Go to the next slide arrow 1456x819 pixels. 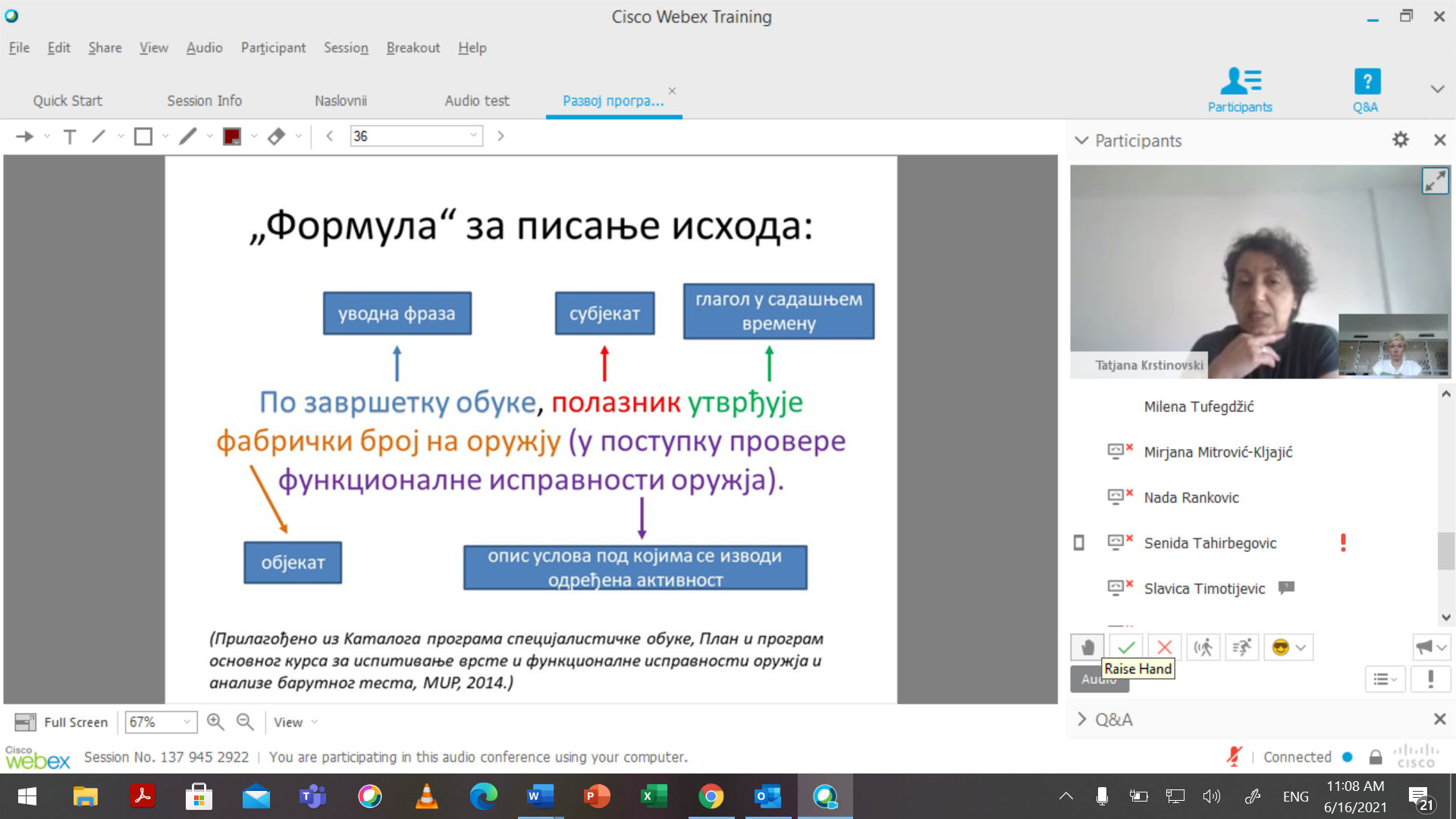point(500,136)
